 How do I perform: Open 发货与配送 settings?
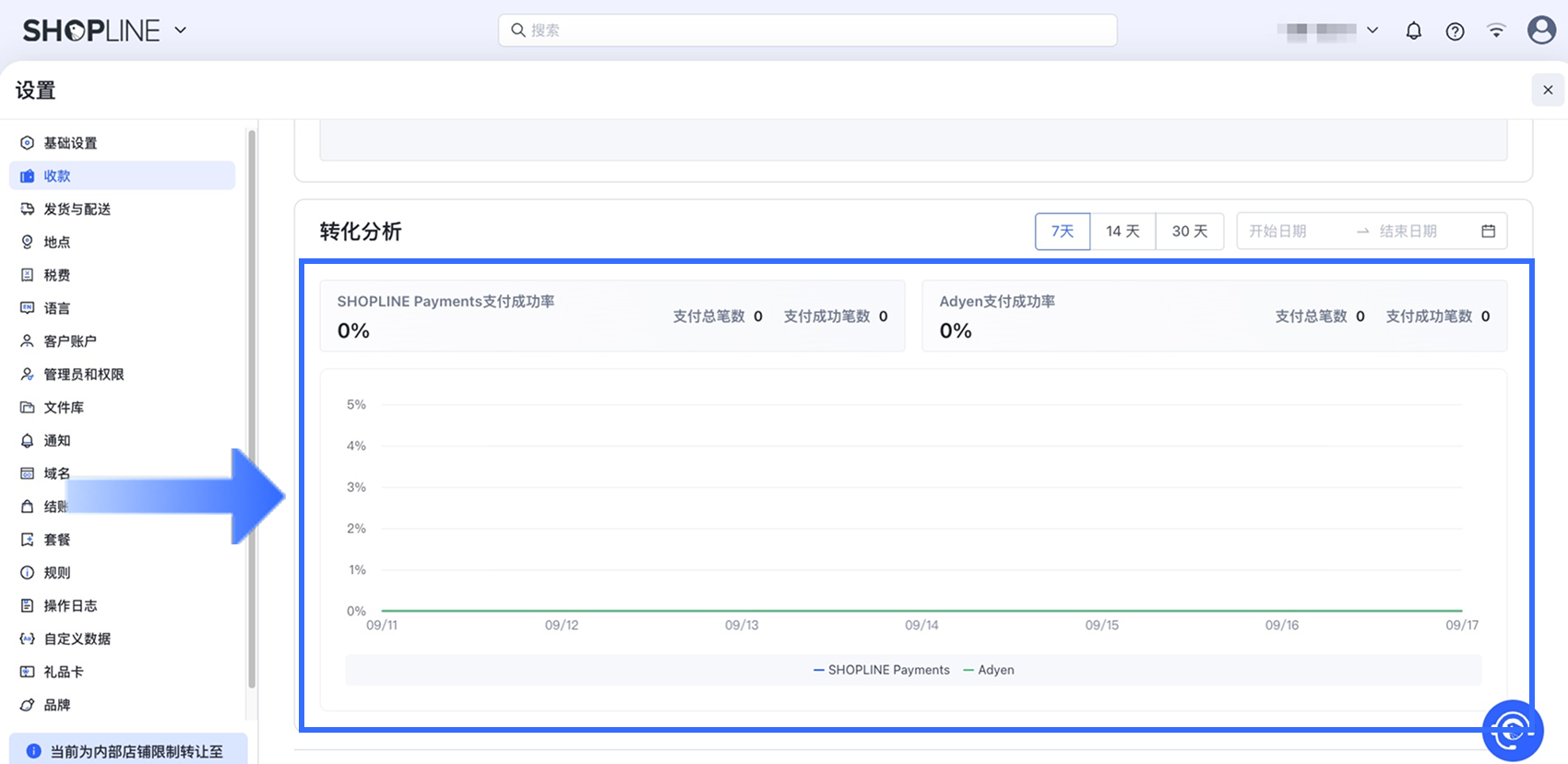coord(77,209)
